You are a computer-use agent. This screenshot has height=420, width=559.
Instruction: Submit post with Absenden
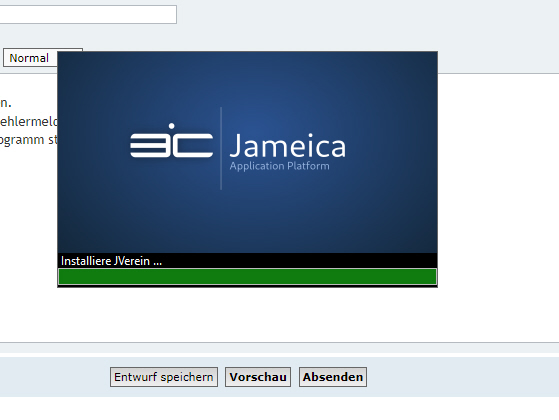click(333, 377)
